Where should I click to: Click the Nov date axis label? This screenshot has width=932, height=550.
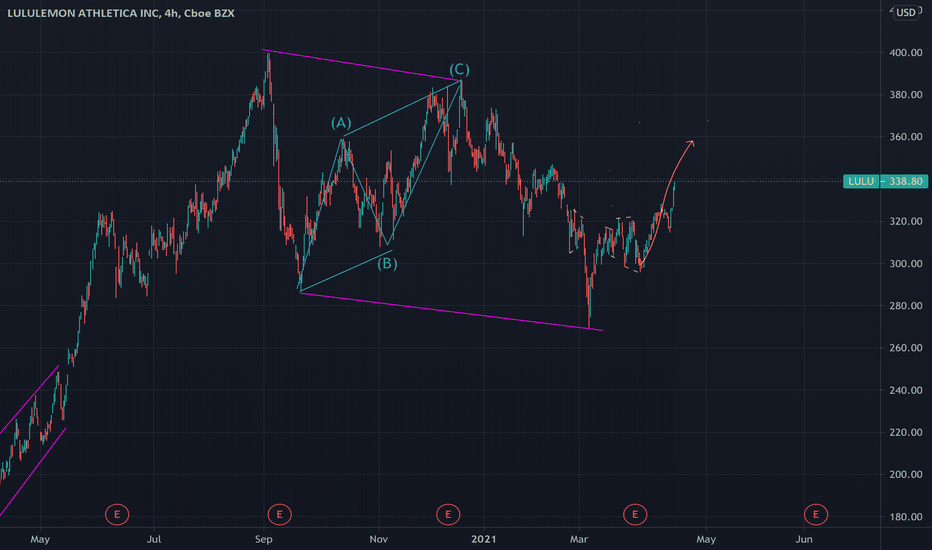379,539
